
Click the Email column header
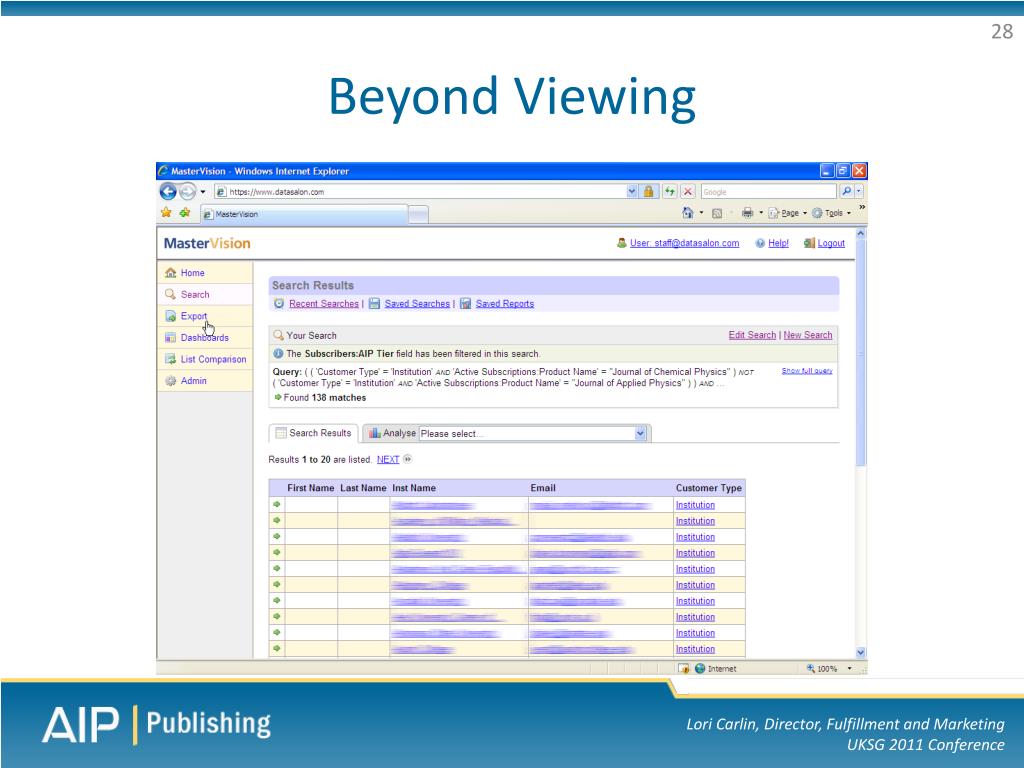[x=543, y=488]
